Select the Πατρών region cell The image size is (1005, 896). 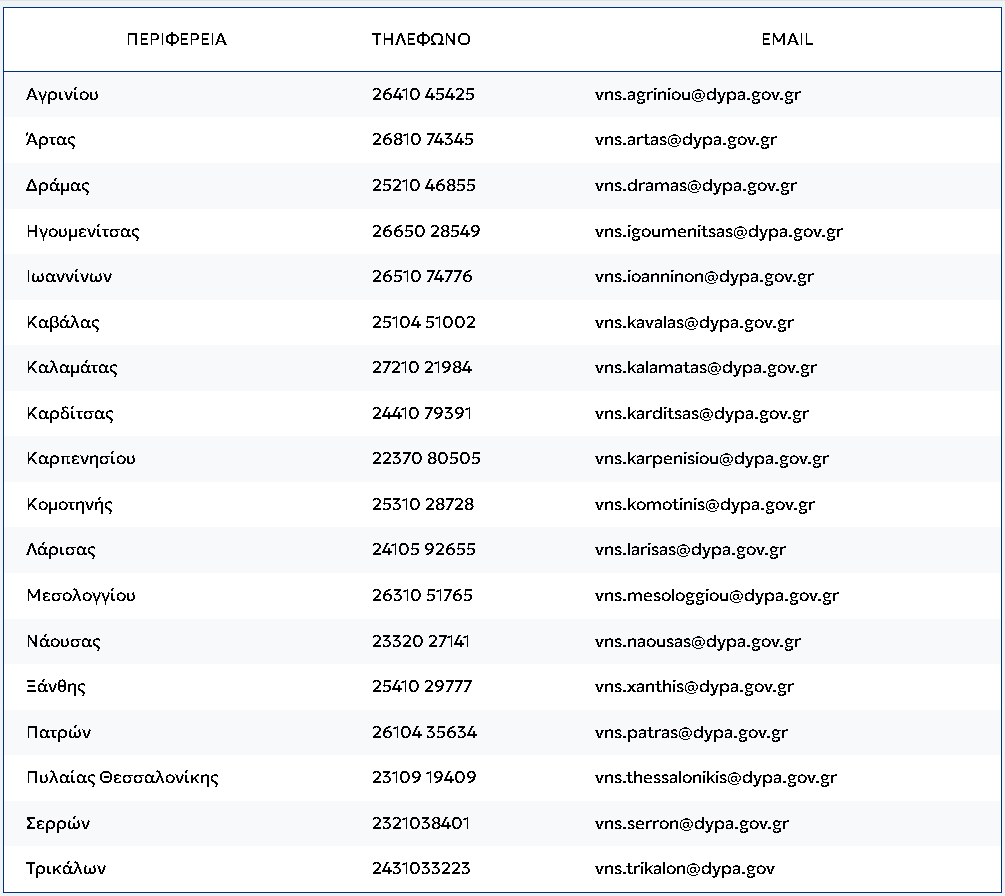[58, 733]
